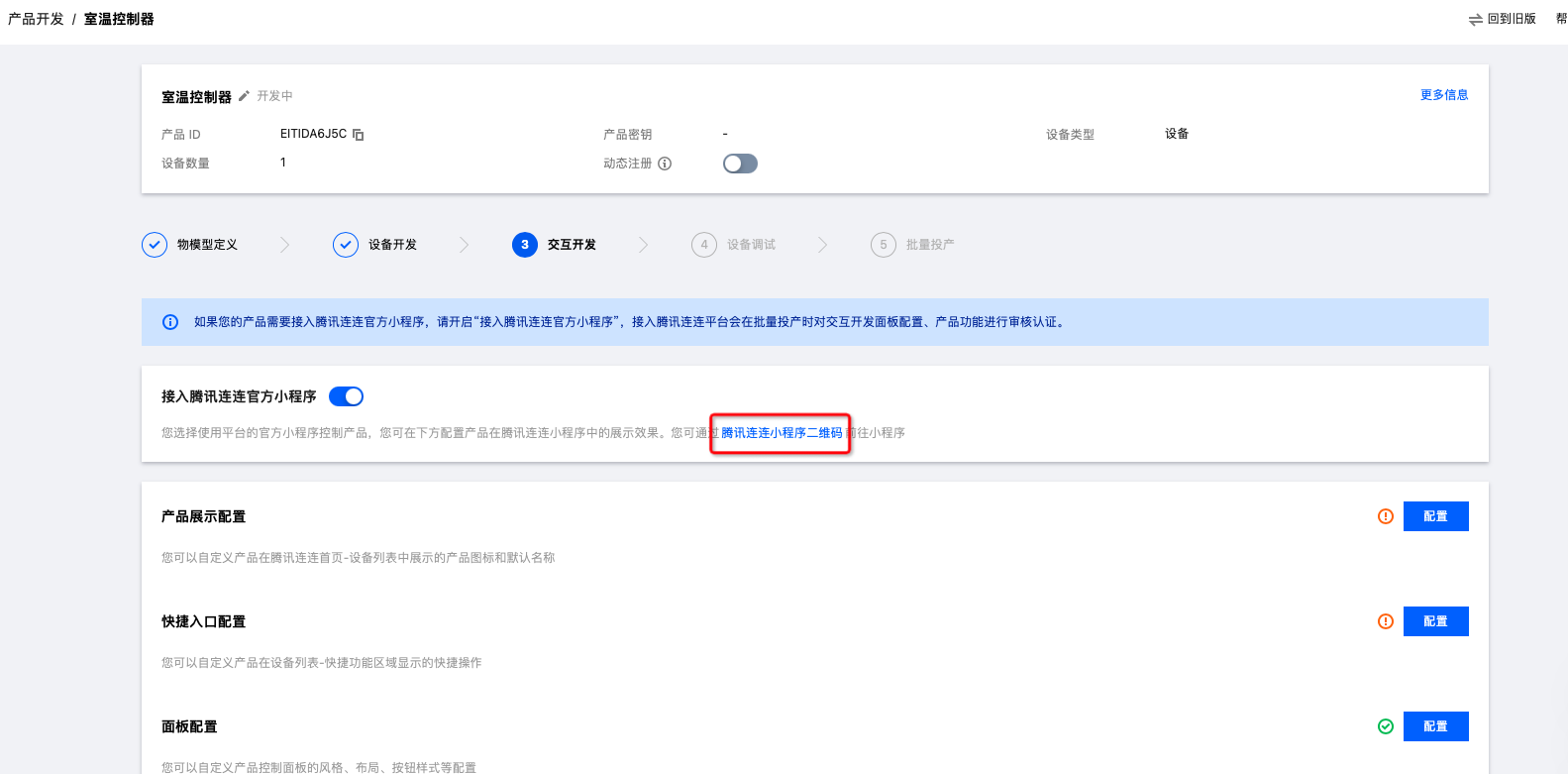Screen dimensions: 1568x774
Task: Enable the 动态注册 toggle switch
Action: click(740, 164)
